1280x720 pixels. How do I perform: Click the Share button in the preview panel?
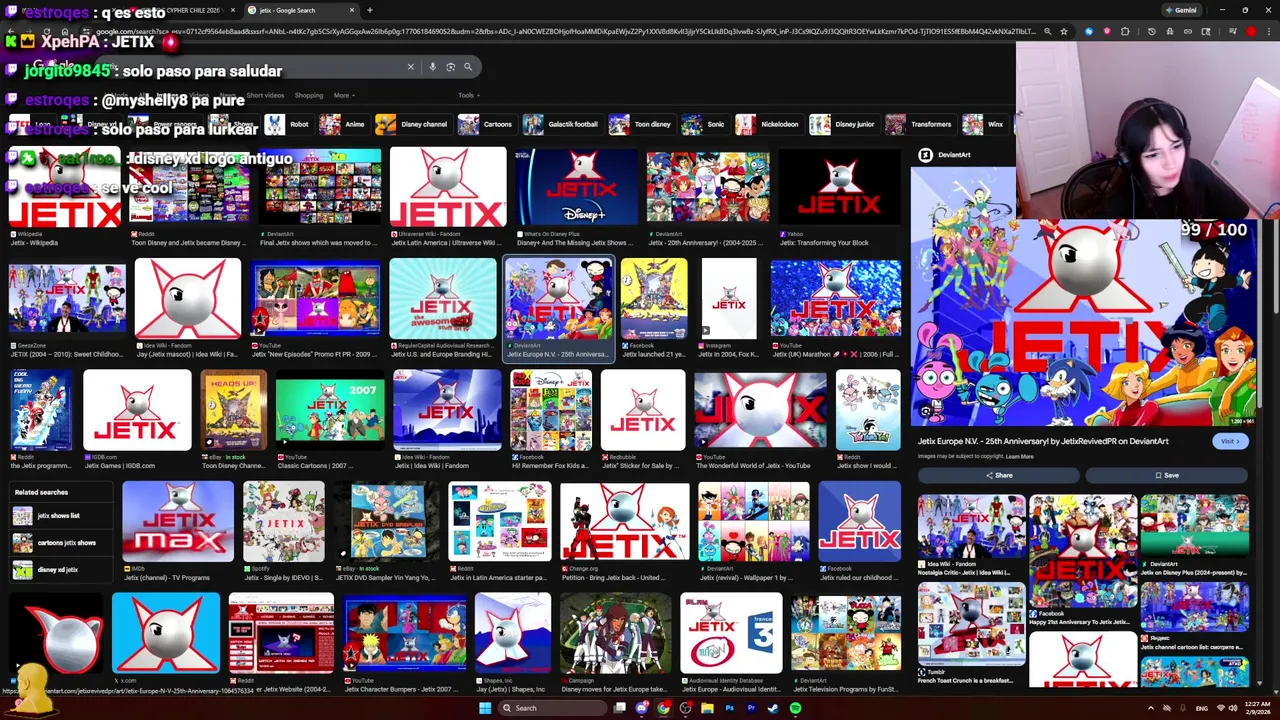(x=999, y=476)
